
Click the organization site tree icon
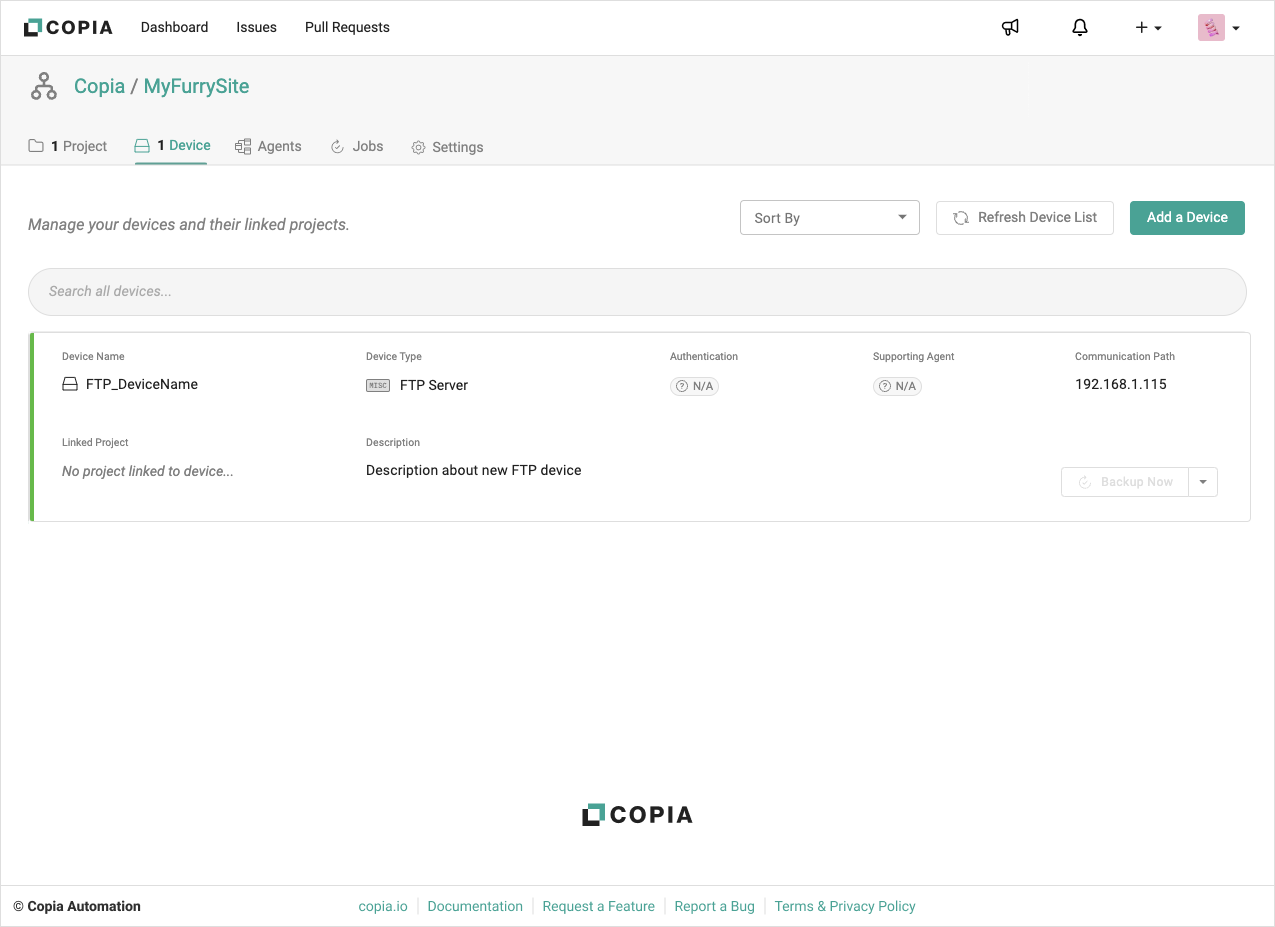44,87
